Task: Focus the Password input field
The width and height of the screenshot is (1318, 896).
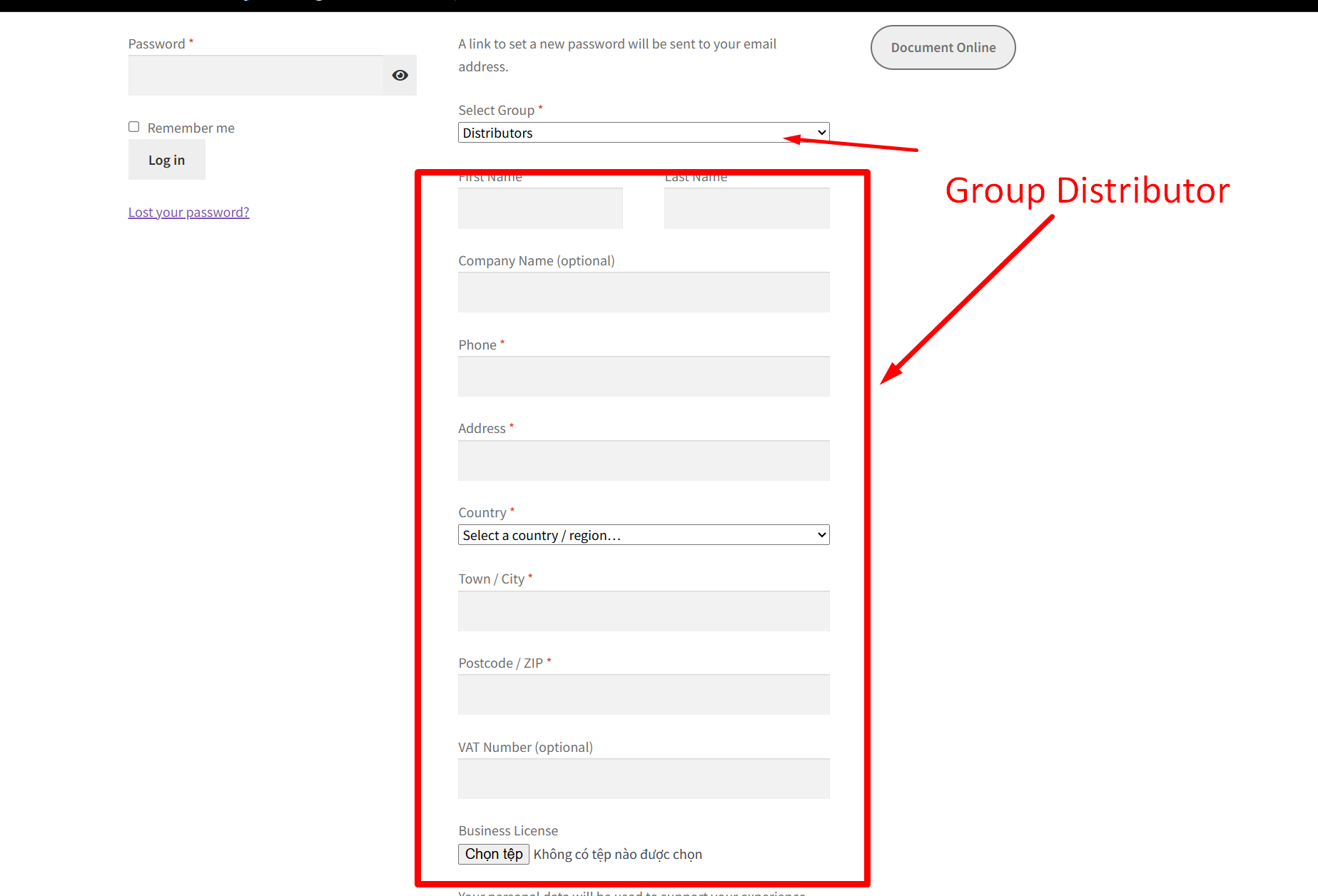Action: (x=255, y=76)
